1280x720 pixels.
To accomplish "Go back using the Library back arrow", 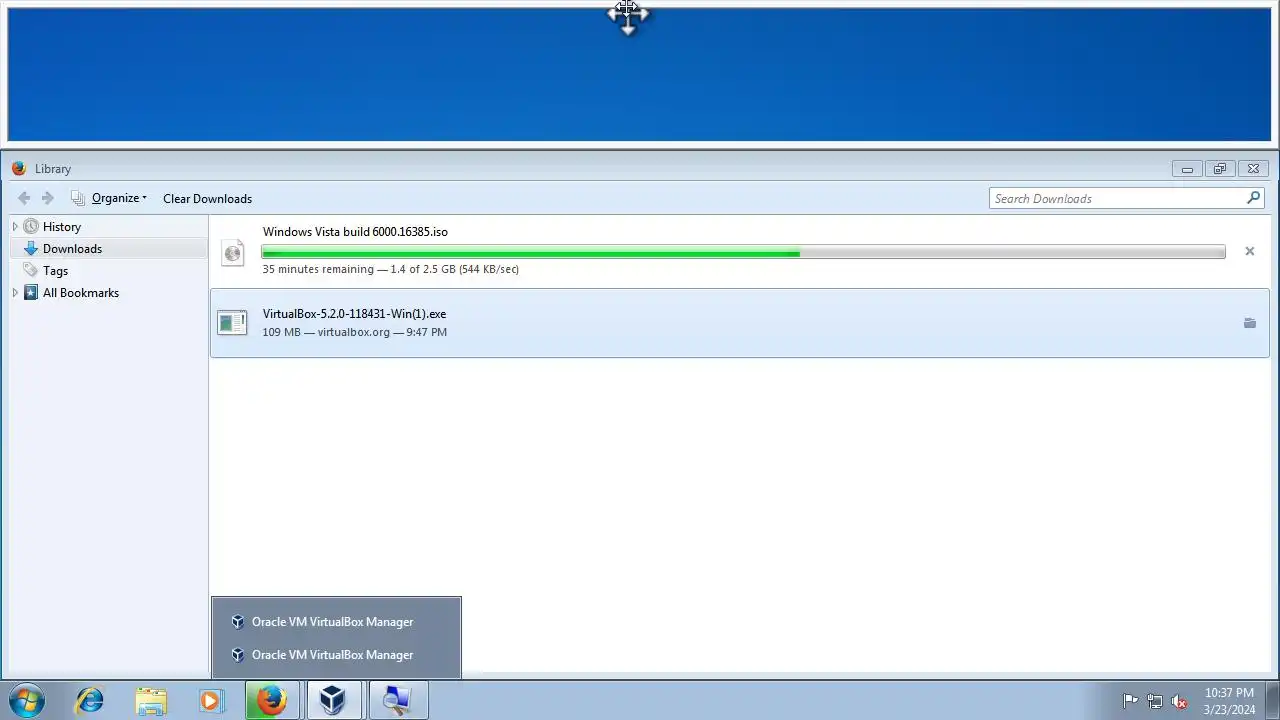I will 24,198.
